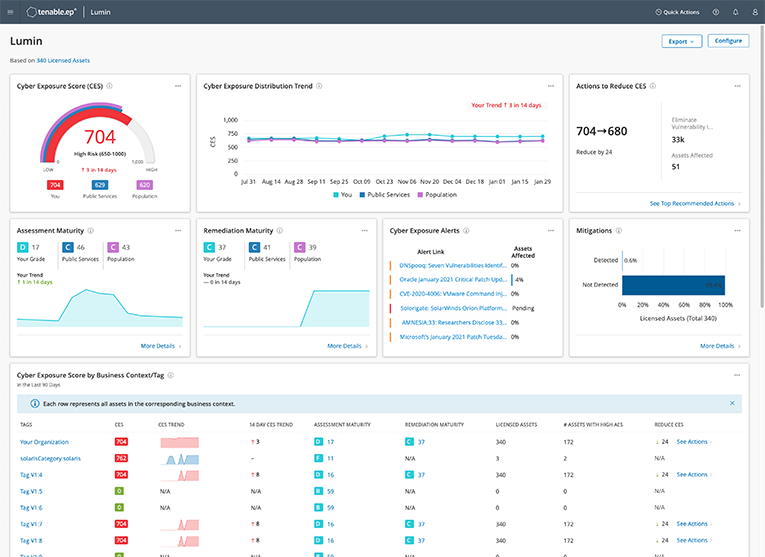The image size is (765, 557).
Task: Open Solorigate SolarWinds Orion alert
Action: pyautogui.click(x=453, y=308)
